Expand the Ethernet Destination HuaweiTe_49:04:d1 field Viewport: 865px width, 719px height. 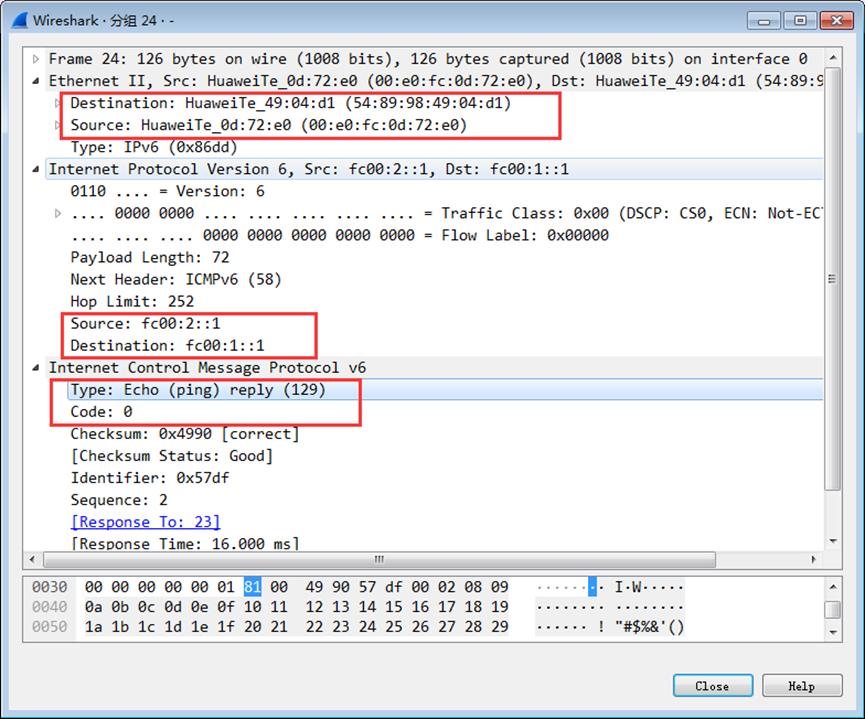(x=57, y=103)
